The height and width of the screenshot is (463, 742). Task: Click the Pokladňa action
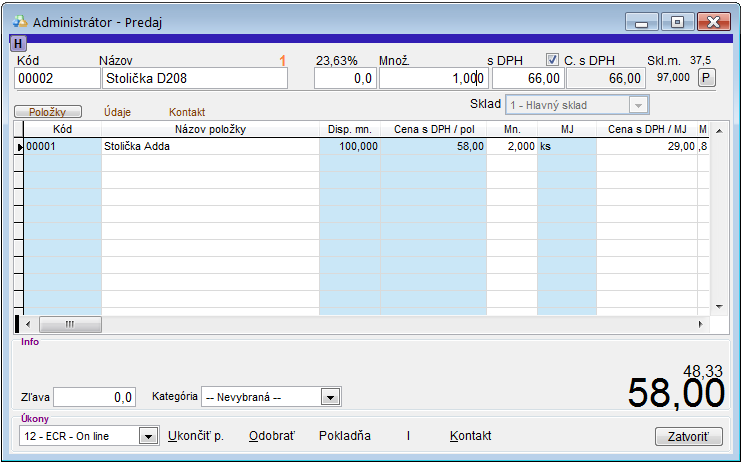[x=344, y=436]
